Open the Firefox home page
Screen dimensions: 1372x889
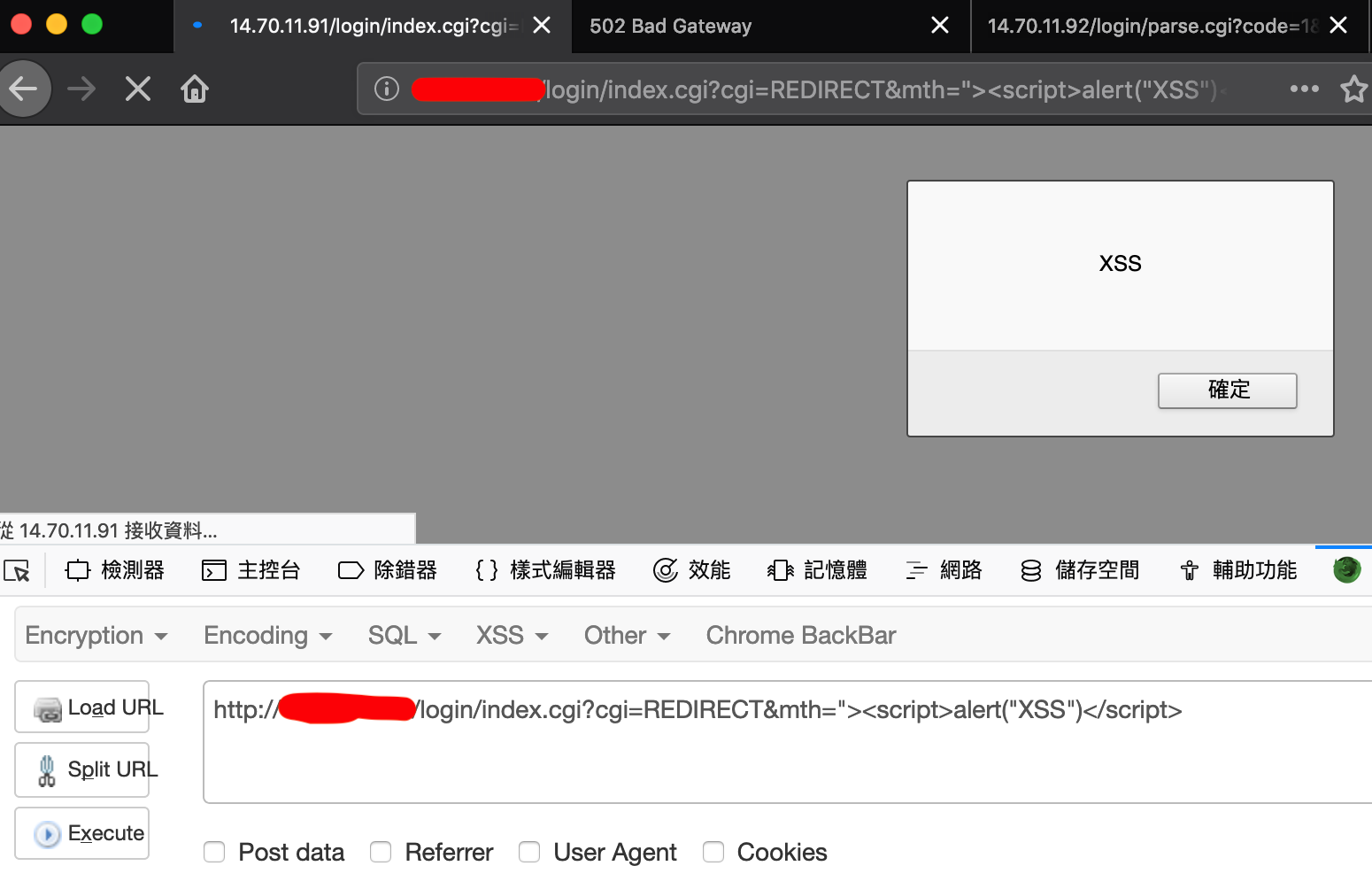[x=195, y=89]
